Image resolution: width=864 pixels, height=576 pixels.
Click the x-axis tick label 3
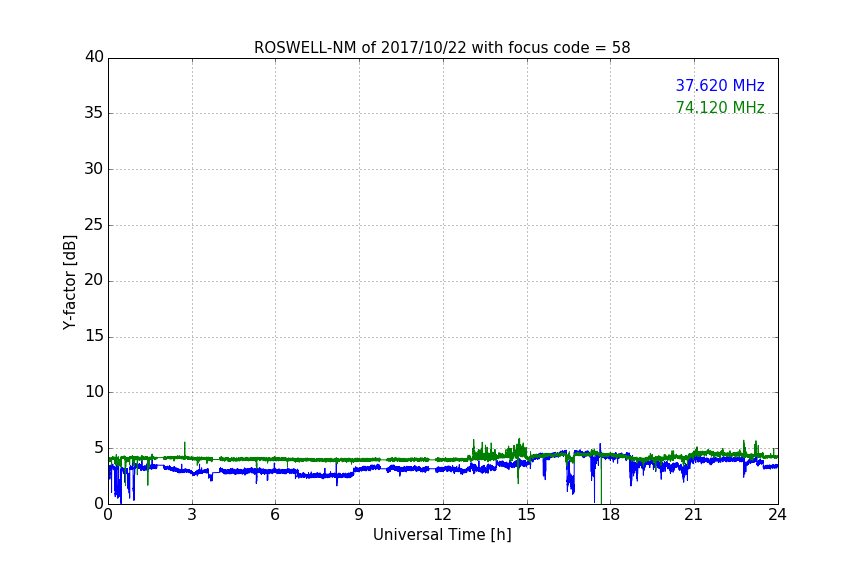click(x=192, y=515)
